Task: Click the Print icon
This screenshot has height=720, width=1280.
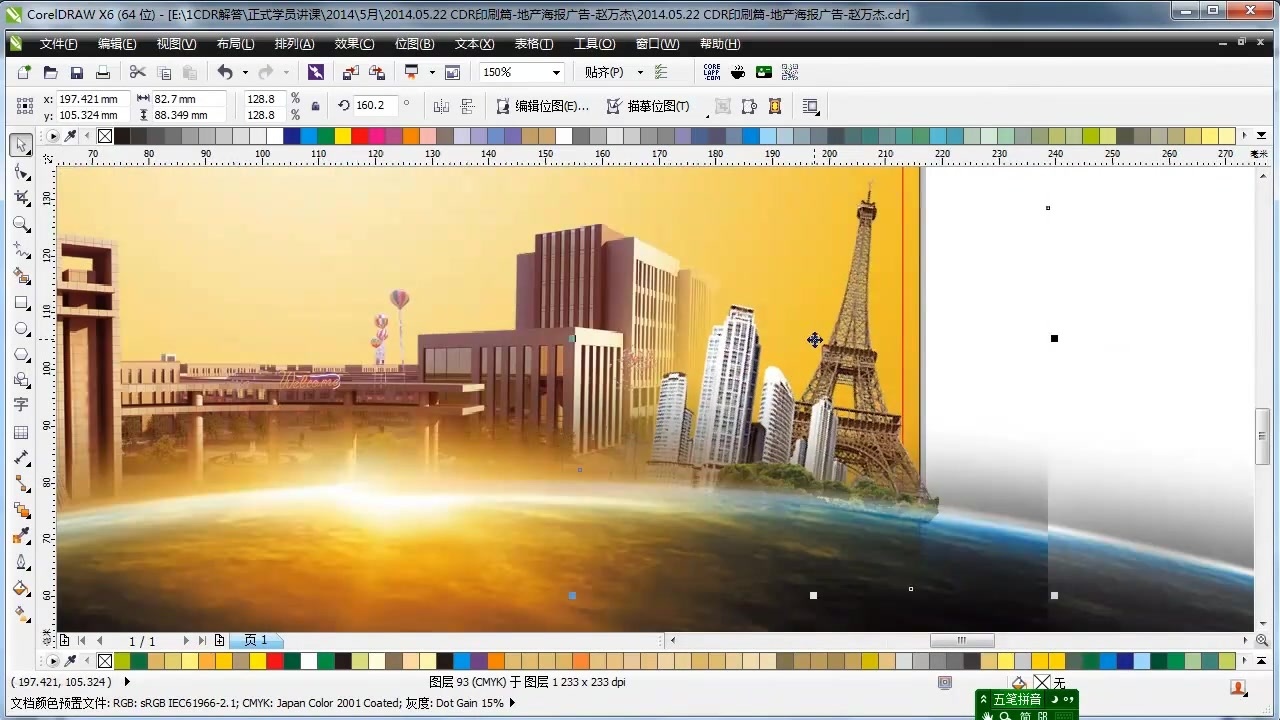Action: pos(102,72)
